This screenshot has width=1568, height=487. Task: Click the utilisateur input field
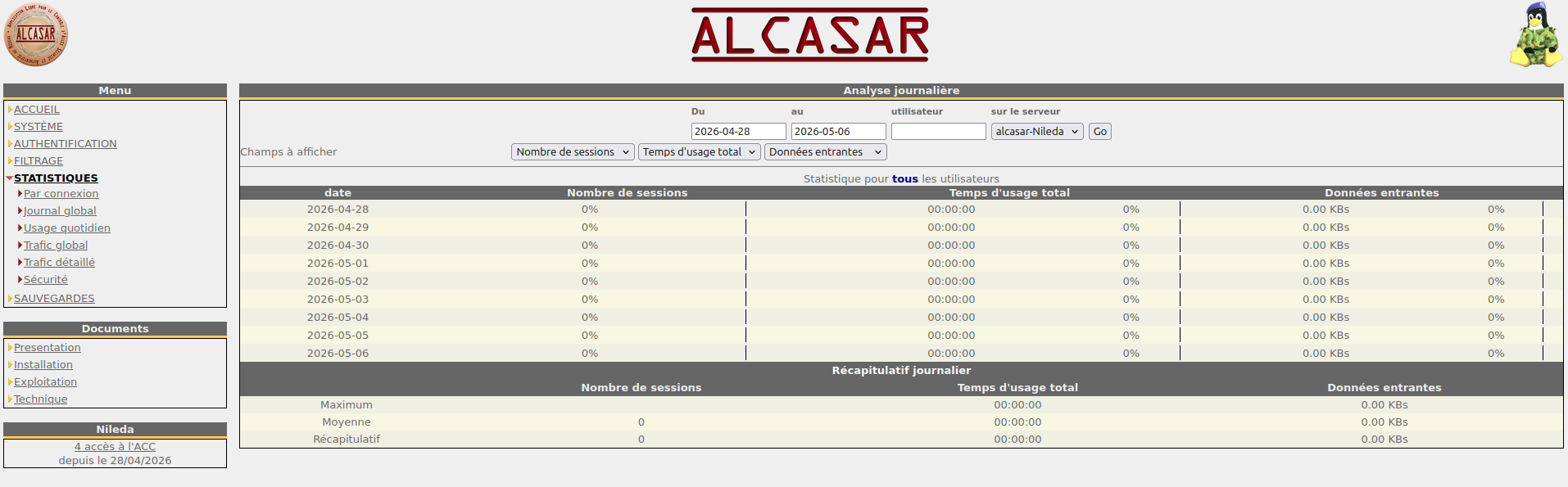(x=939, y=132)
